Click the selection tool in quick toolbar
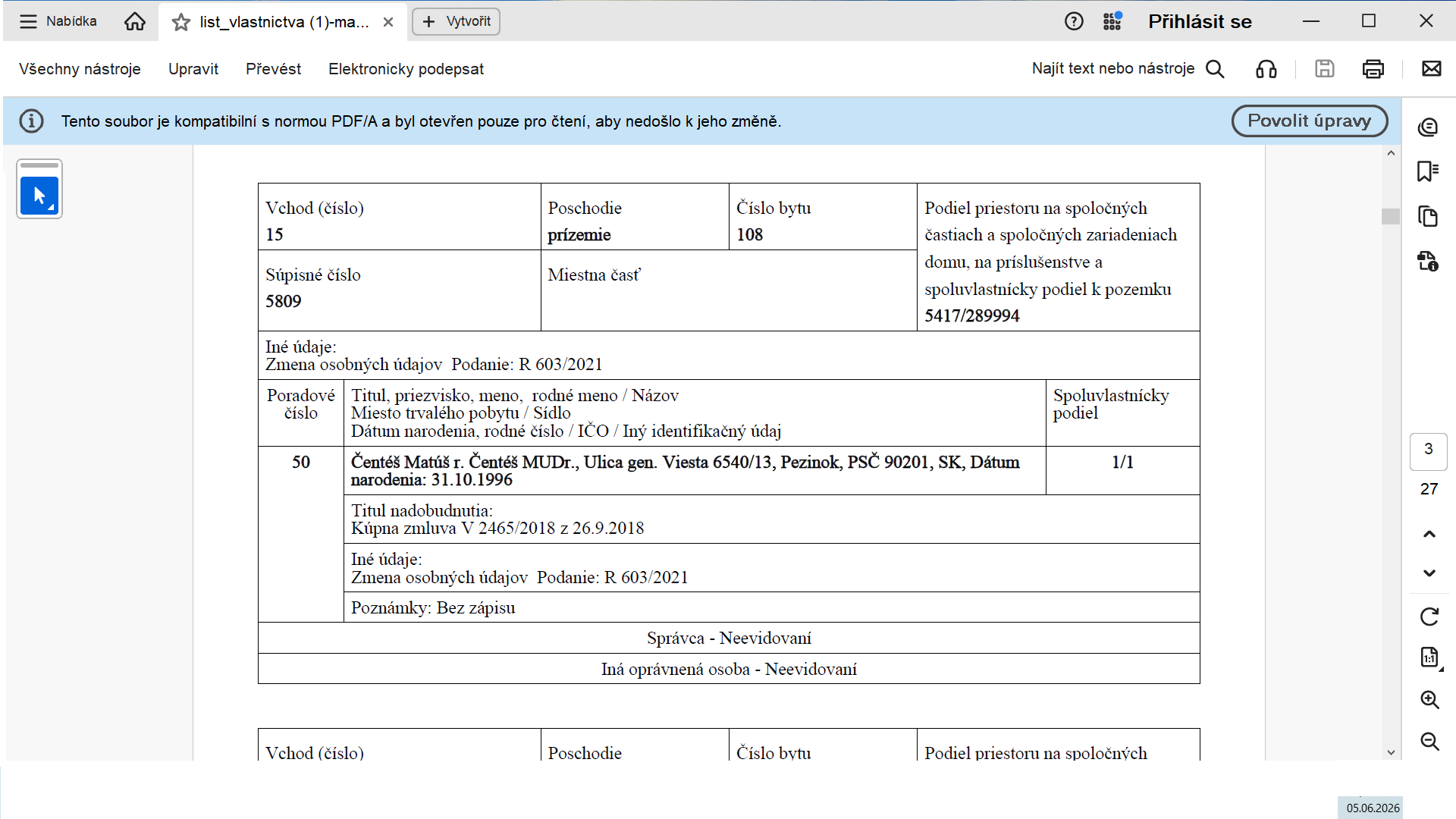 39,196
